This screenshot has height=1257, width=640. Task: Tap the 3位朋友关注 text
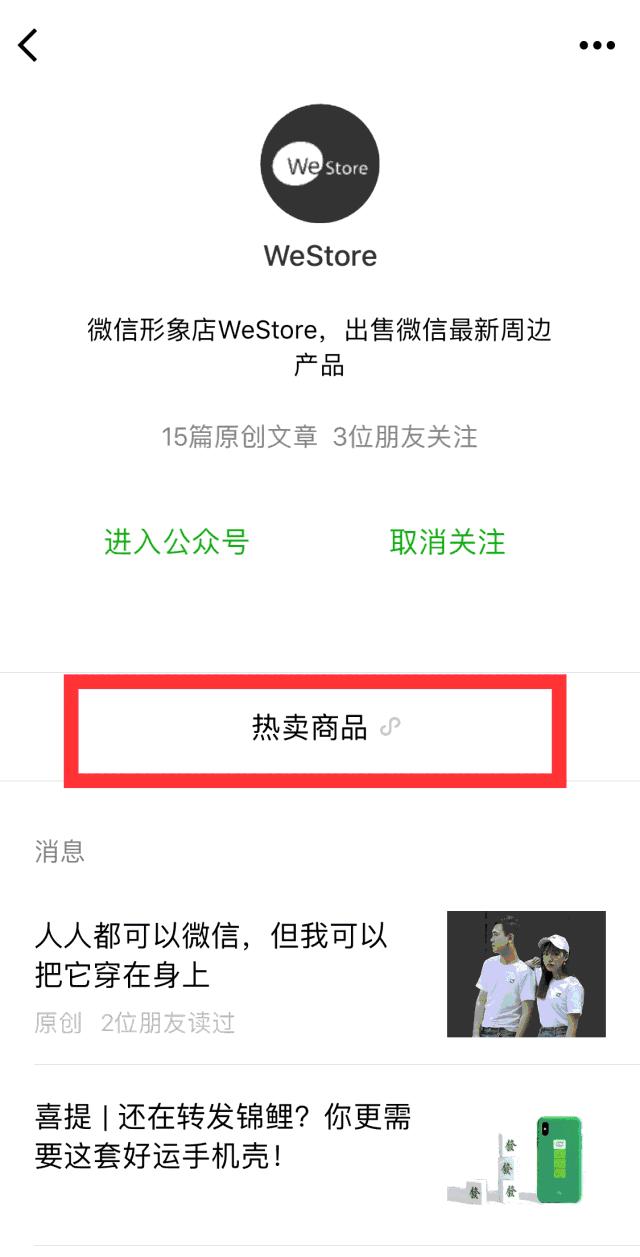click(x=405, y=437)
